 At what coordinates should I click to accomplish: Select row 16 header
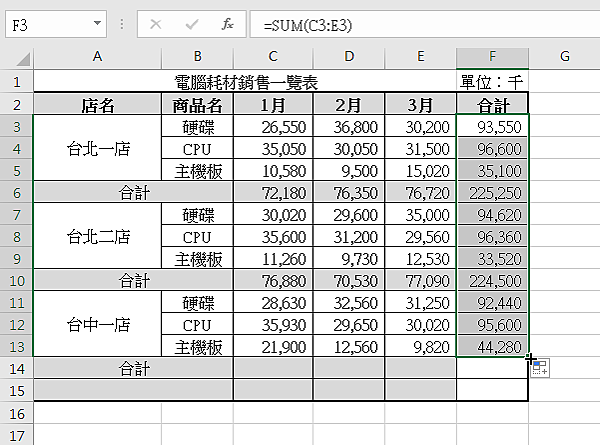(16, 413)
